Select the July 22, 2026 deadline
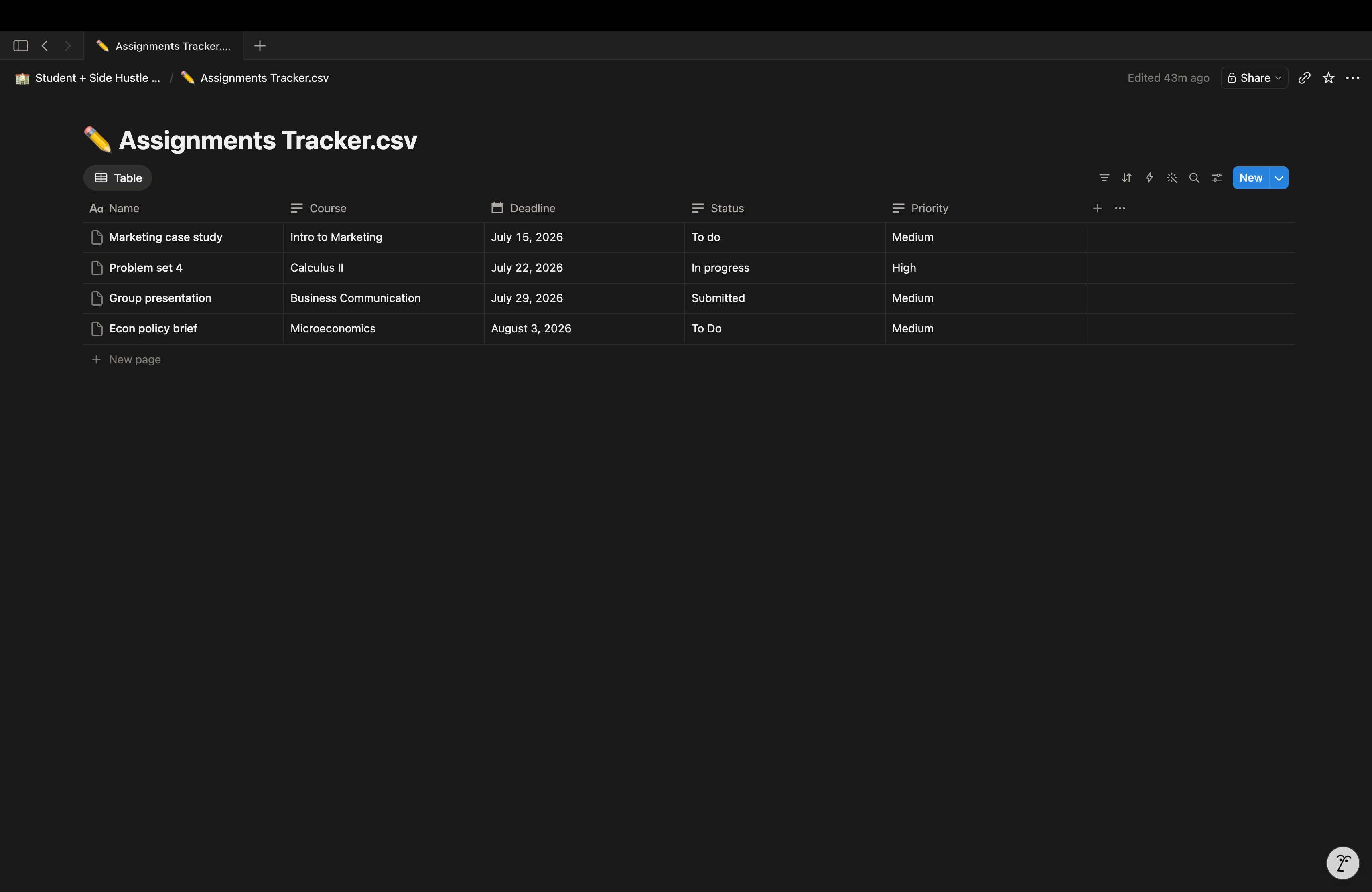This screenshot has height=892, width=1372. coord(584,268)
